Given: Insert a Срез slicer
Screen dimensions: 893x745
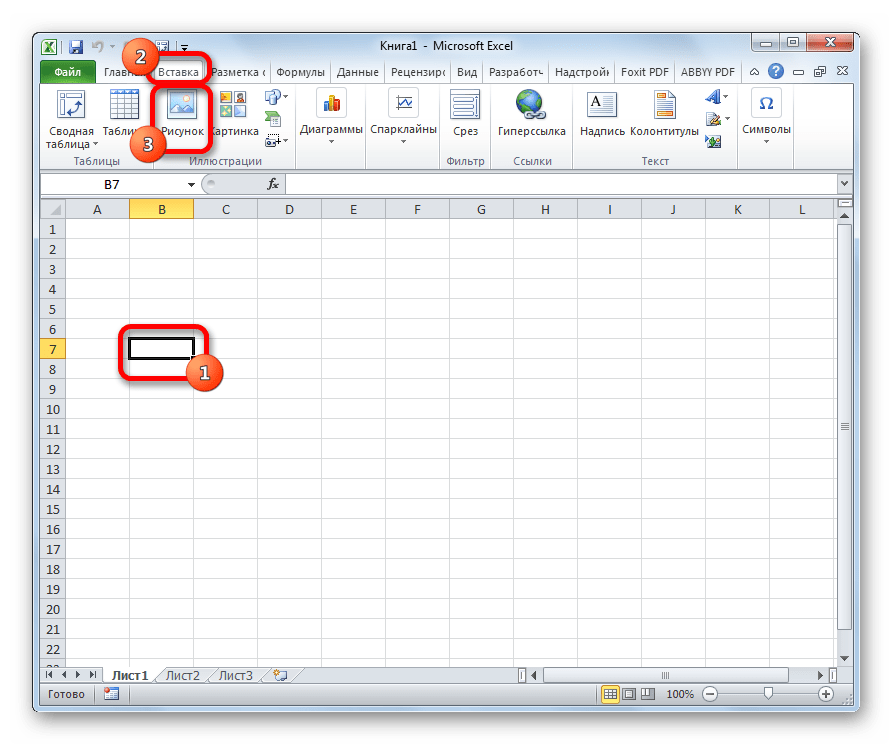Looking at the screenshot, I should [465, 105].
